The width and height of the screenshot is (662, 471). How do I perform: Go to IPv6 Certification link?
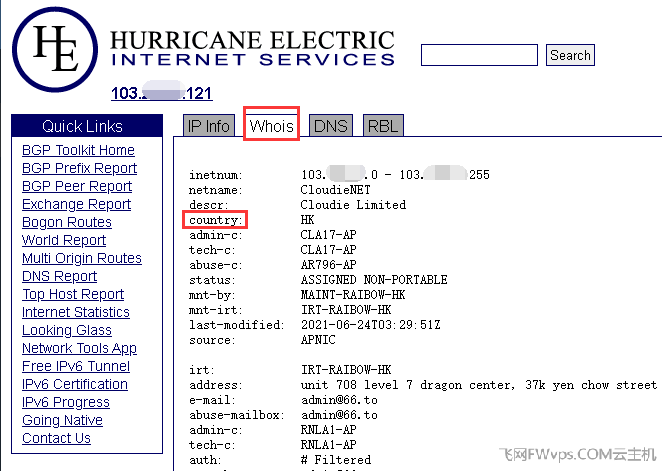75,384
